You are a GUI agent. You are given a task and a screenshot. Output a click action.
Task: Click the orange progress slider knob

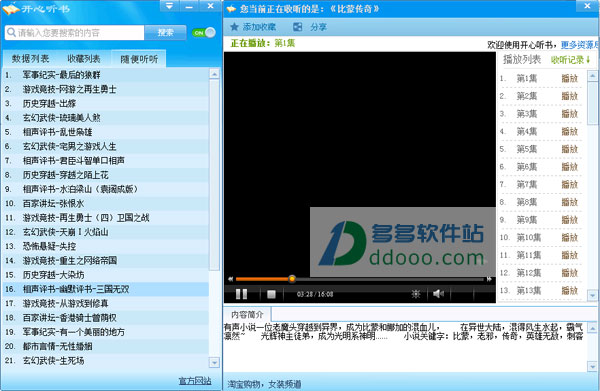click(292, 279)
